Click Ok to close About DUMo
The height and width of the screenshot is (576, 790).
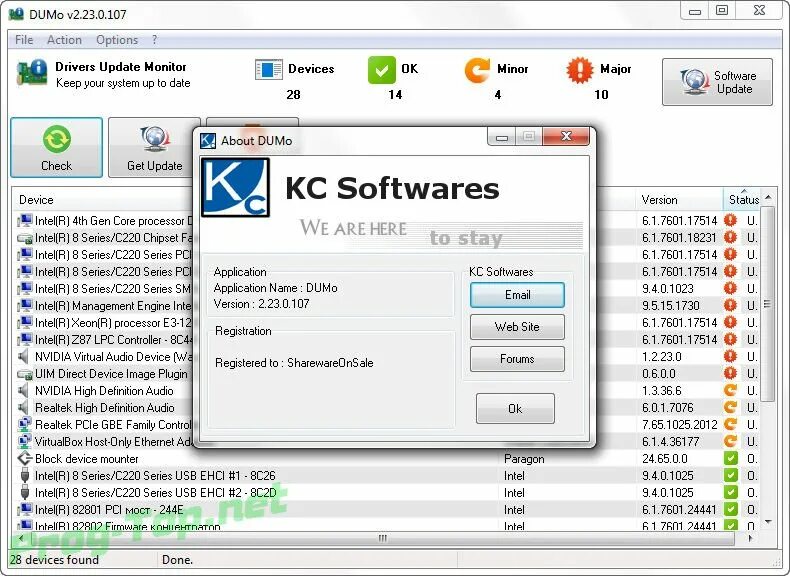click(x=515, y=409)
